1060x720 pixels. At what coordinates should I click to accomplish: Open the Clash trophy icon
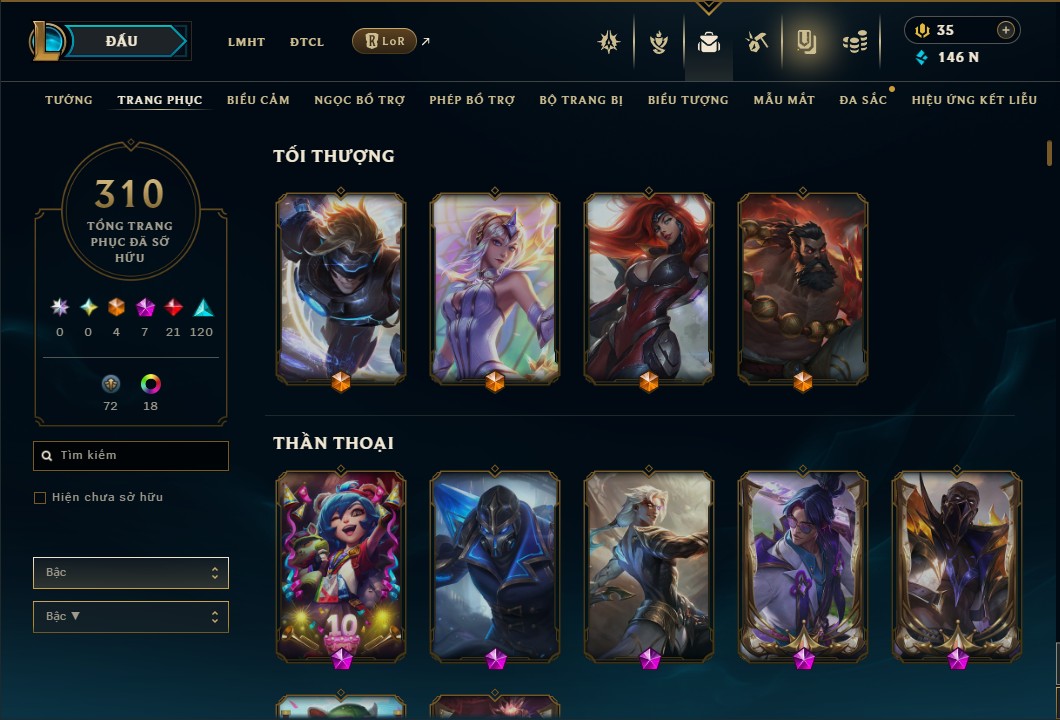click(x=608, y=42)
